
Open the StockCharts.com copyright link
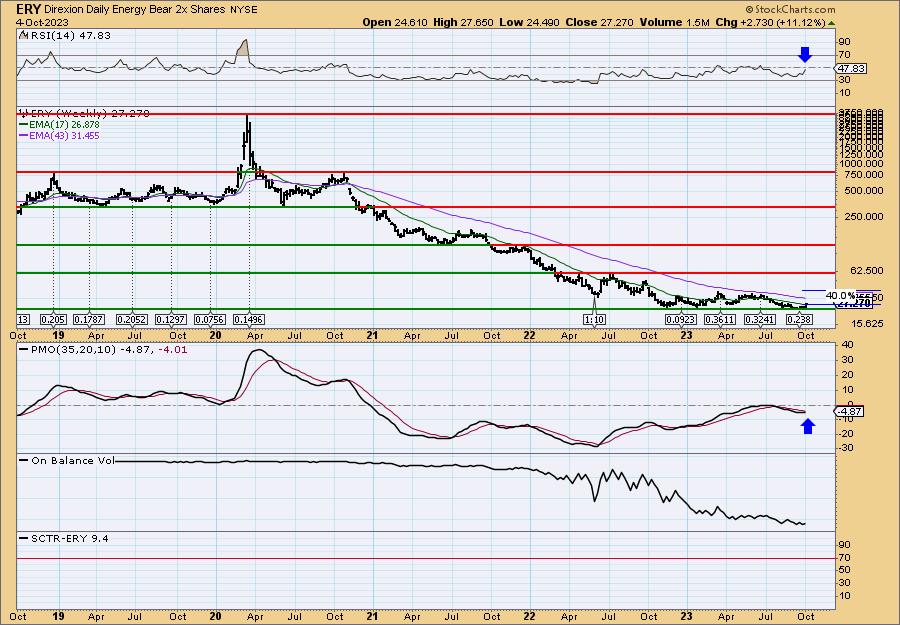[790, 9]
